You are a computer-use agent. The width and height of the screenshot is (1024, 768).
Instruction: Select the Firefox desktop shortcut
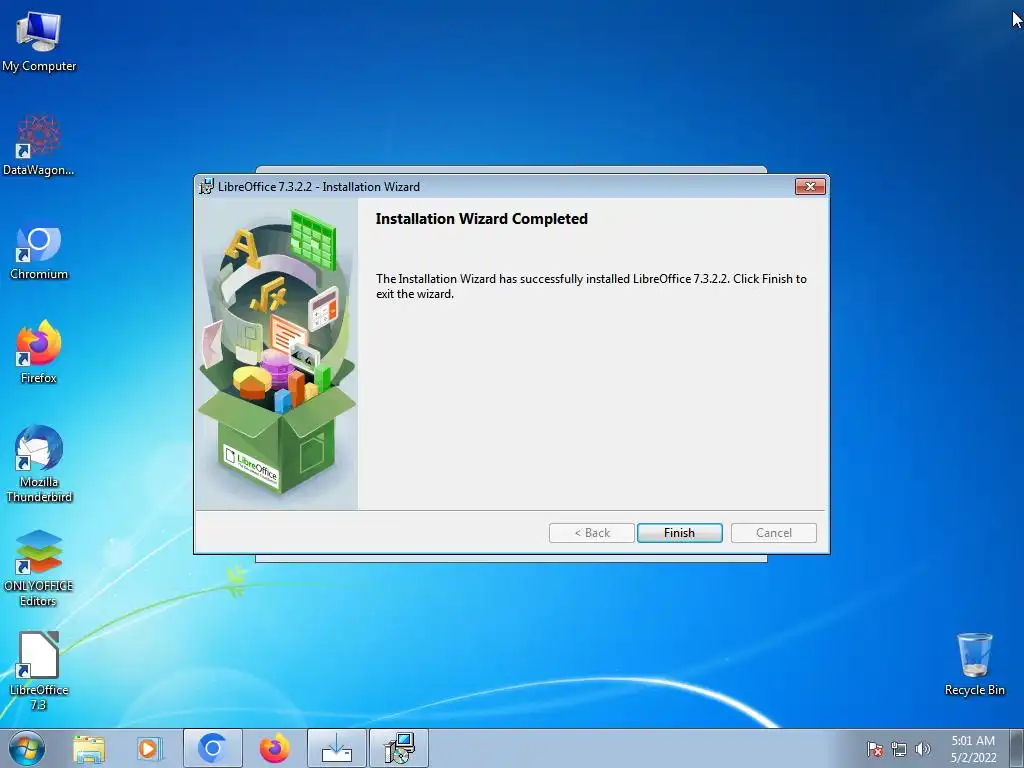39,351
